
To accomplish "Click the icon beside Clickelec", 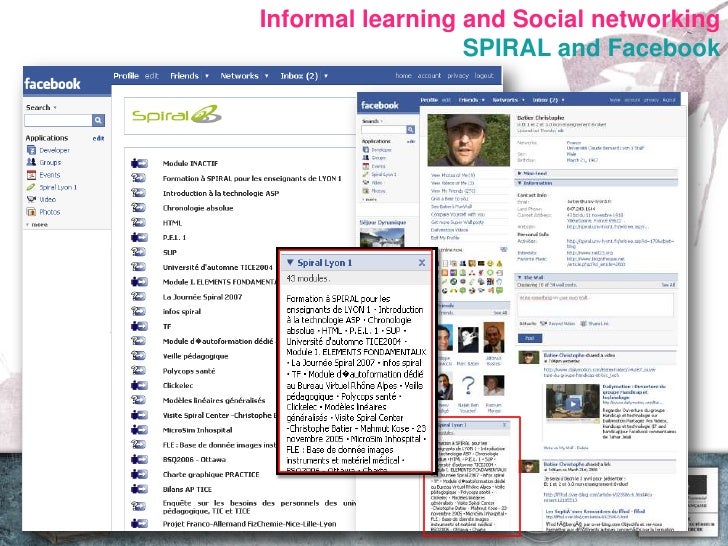I will 139,385.
